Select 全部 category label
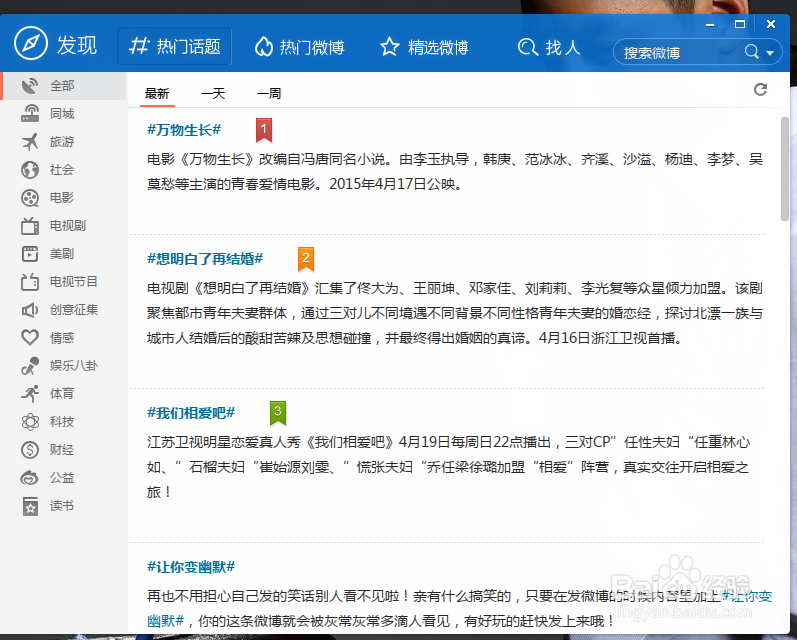Screen dimensions: 797x640 (62, 85)
